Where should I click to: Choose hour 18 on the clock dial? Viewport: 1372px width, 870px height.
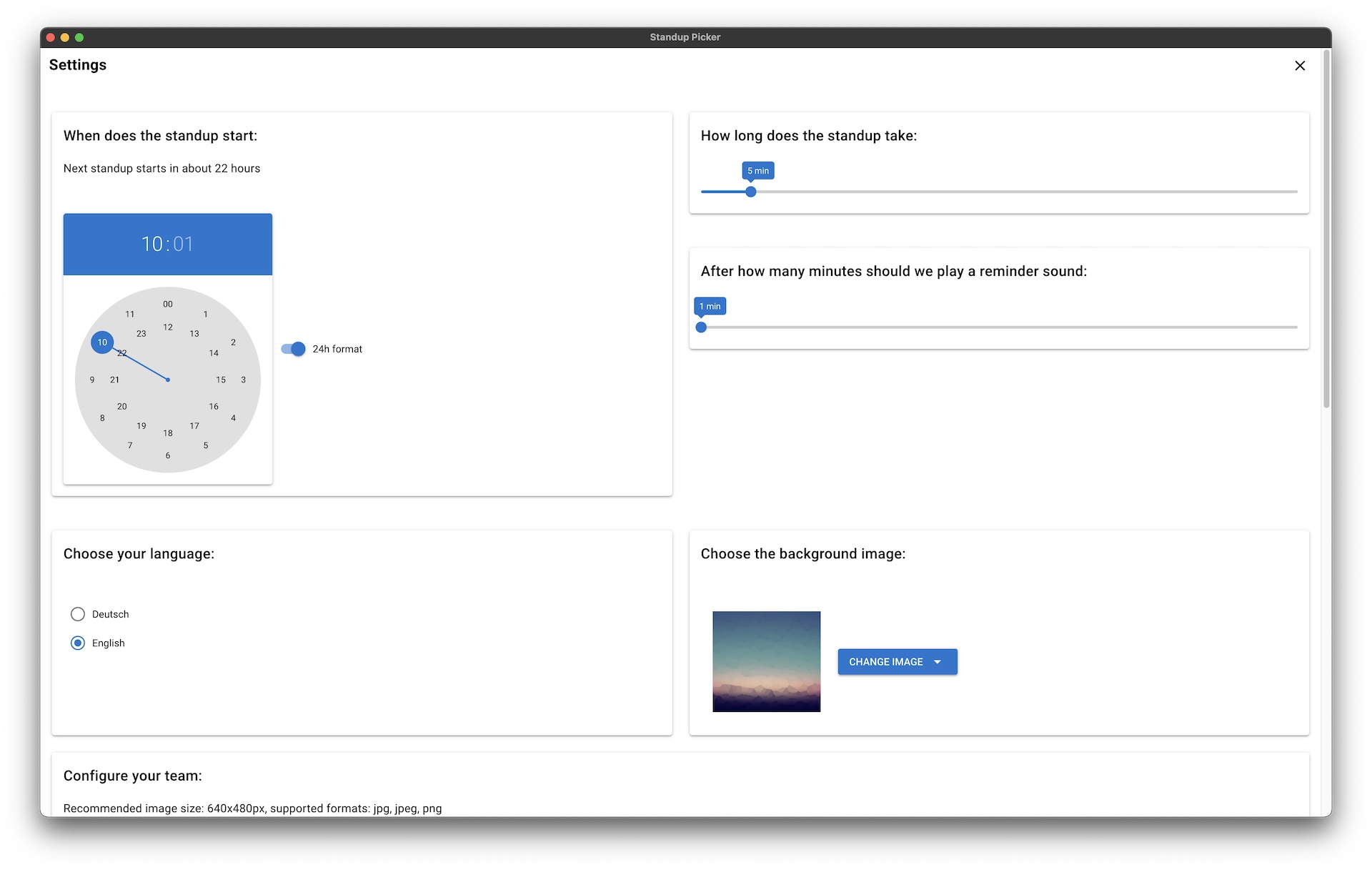(168, 433)
